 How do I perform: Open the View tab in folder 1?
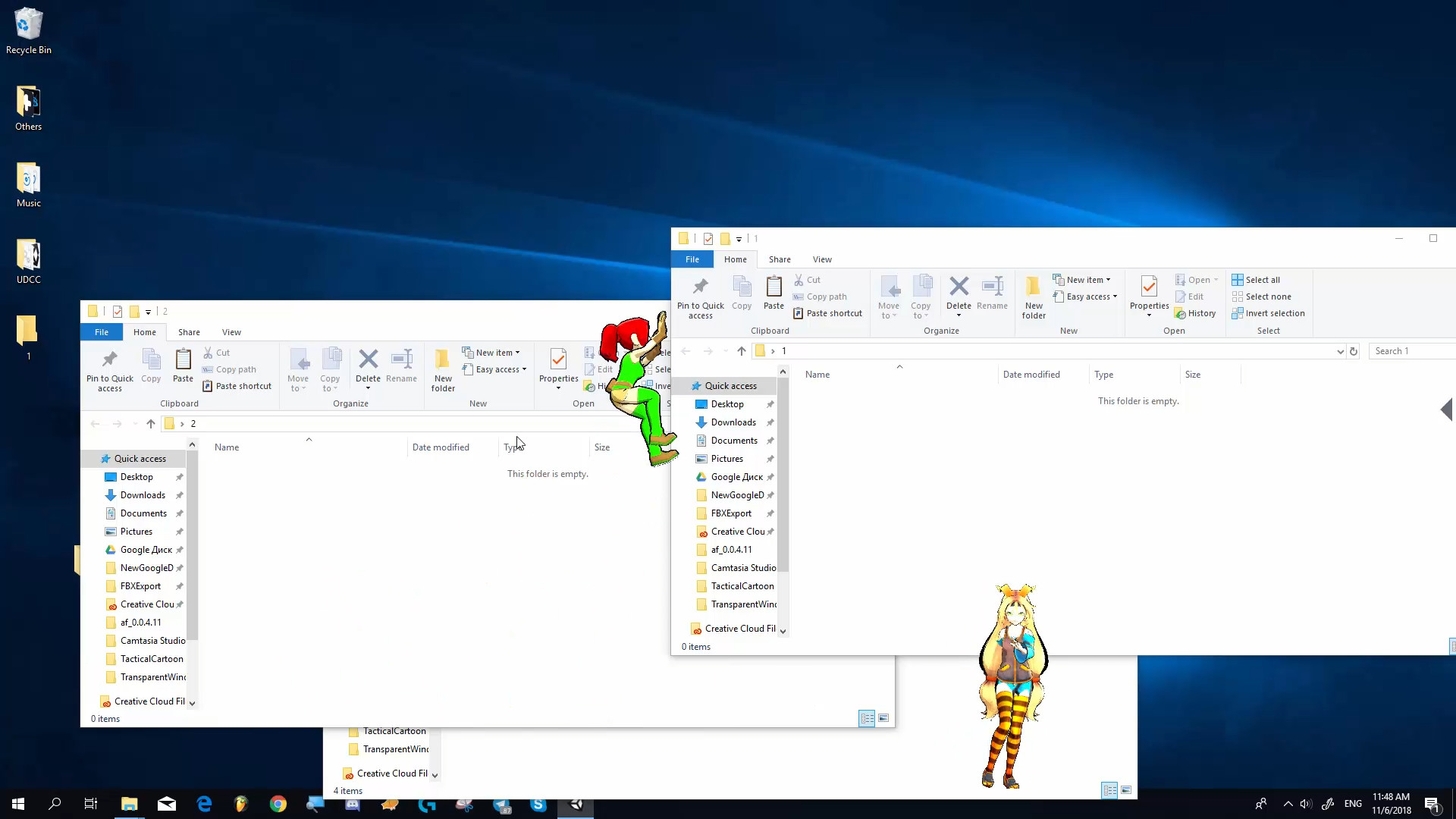click(x=822, y=259)
